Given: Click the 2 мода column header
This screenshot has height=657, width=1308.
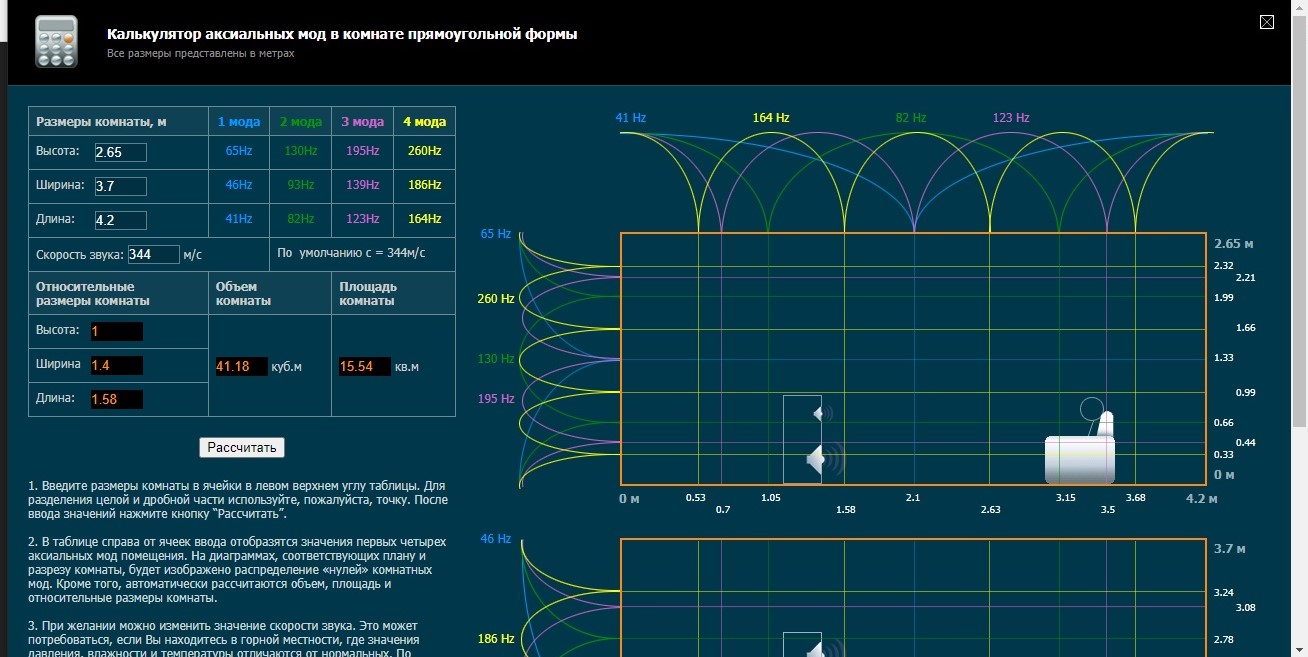Looking at the screenshot, I should point(301,122).
